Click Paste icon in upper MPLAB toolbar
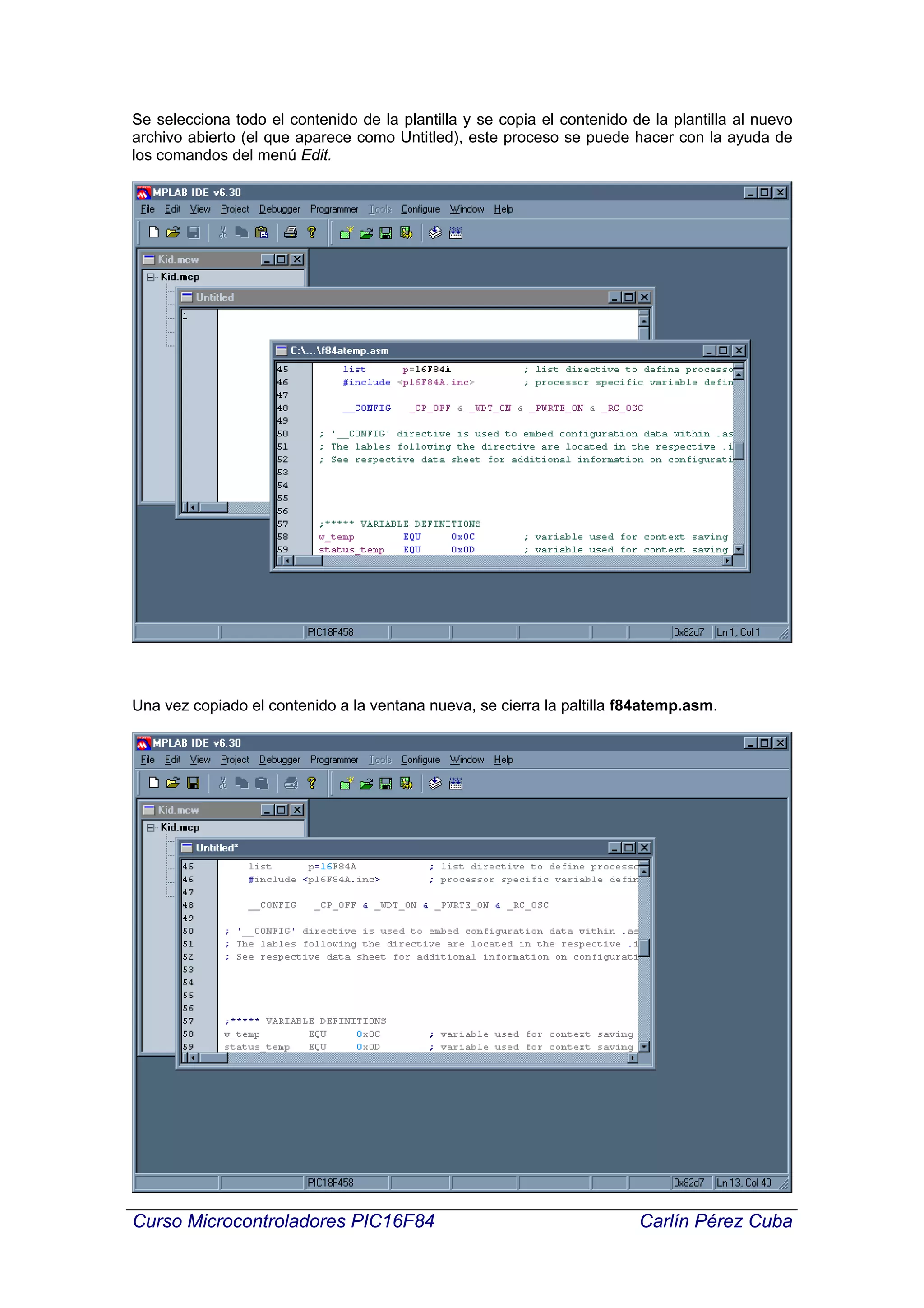This screenshot has height=1308, width=924. coord(261,232)
